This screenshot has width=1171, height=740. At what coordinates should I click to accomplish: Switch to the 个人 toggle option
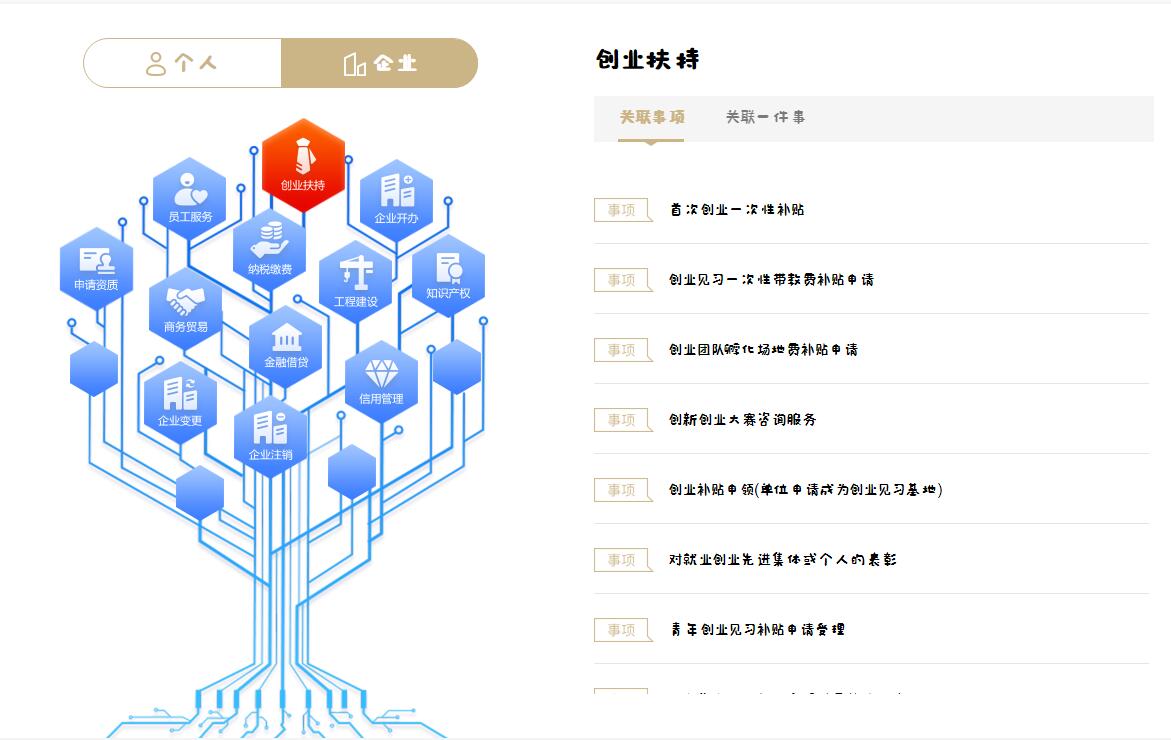click(x=182, y=64)
